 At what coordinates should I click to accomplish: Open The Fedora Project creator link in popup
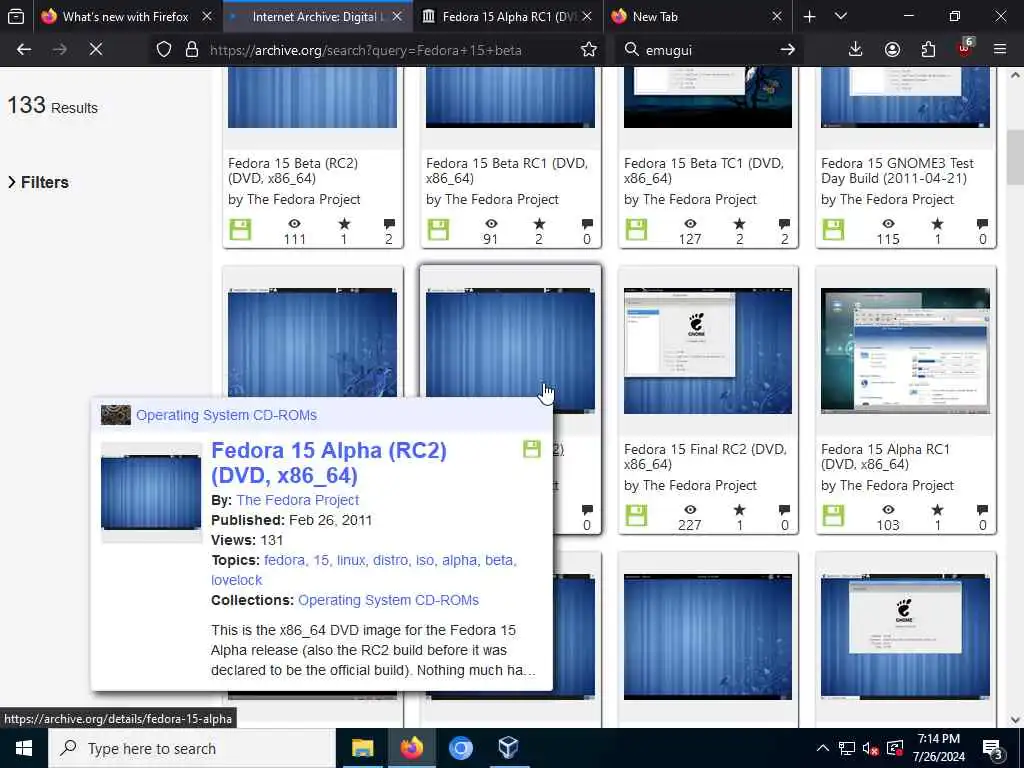(298, 500)
